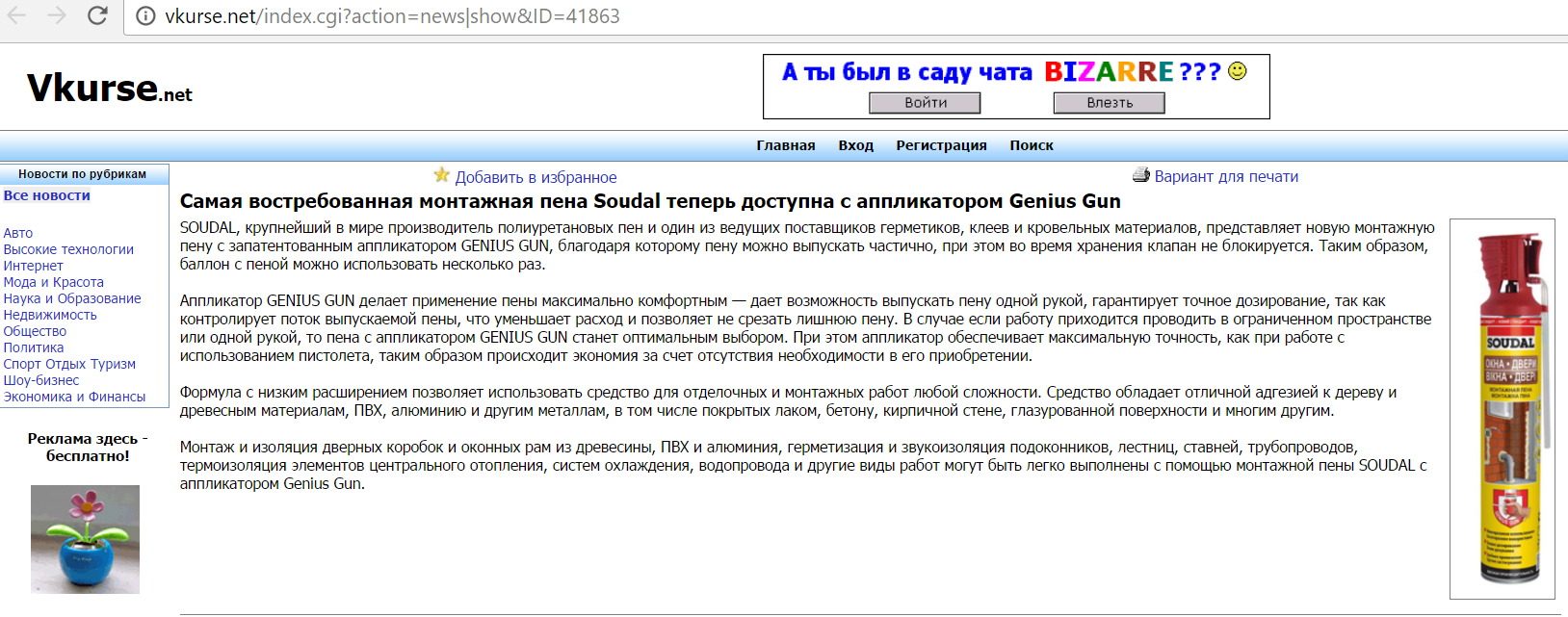Open the Наука и Образование category
The width and height of the screenshot is (1568, 617).
pyautogui.click(x=72, y=298)
